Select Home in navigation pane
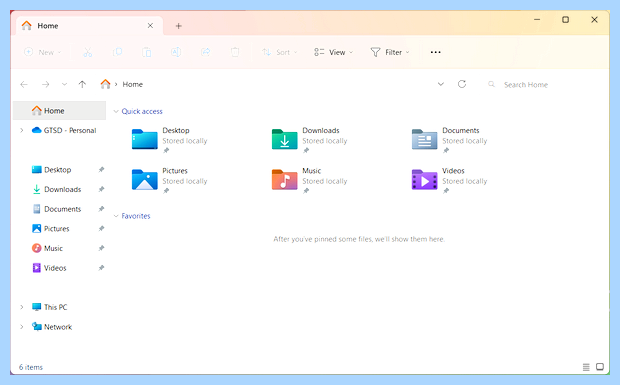The width and height of the screenshot is (620, 385). pyautogui.click(x=59, y=111)
